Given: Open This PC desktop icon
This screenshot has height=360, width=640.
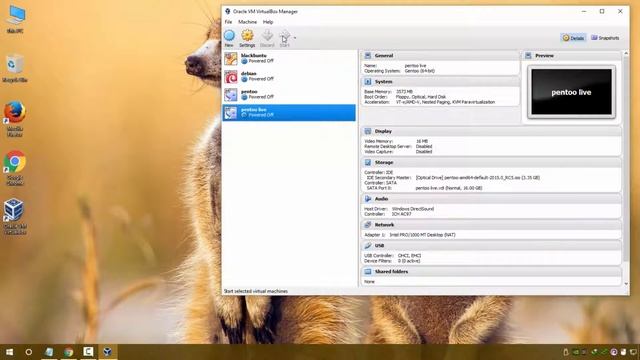Looking at the screenshot, I should pos(15,19).
